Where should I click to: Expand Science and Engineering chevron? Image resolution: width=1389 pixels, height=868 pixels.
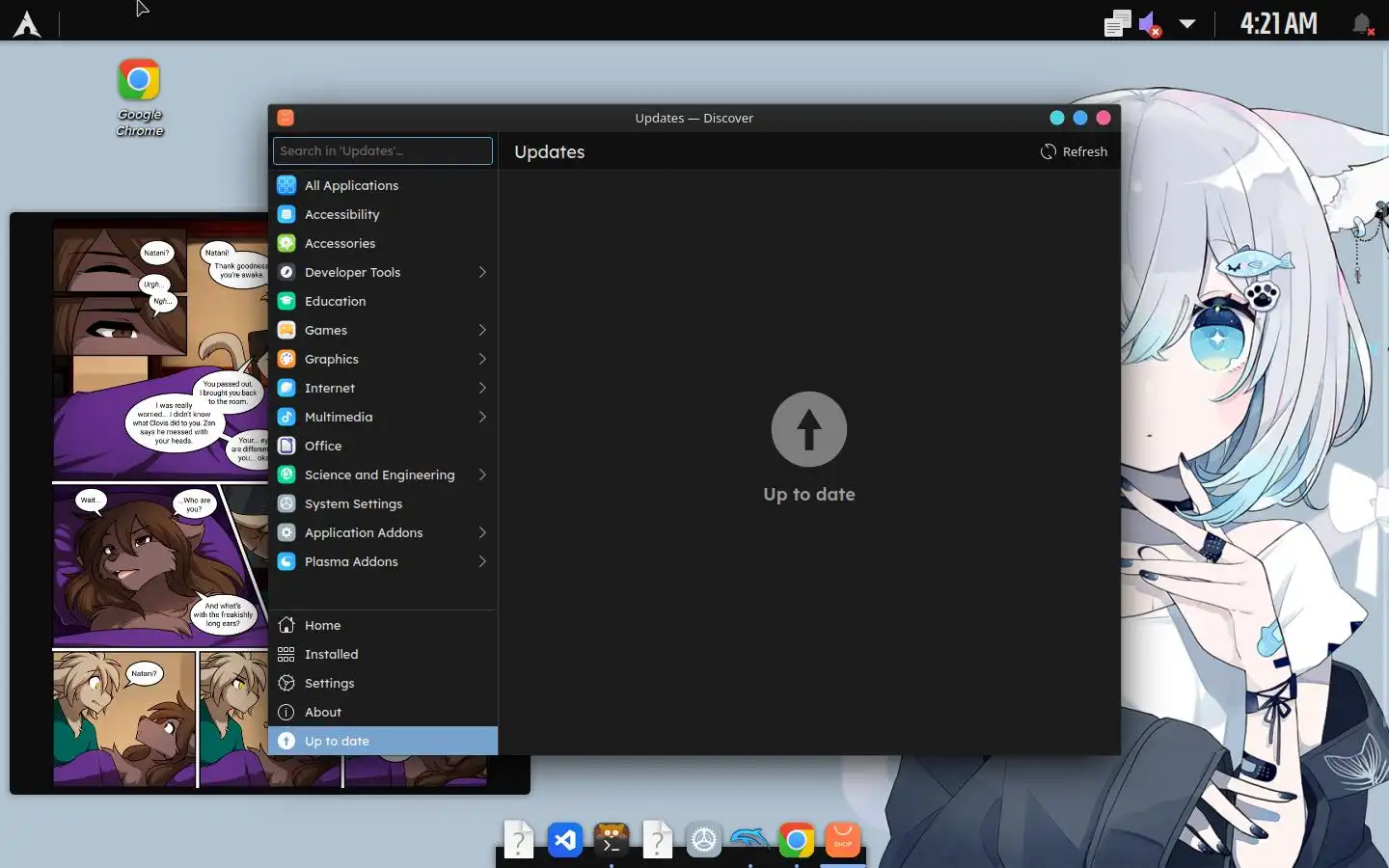[482, 475]
